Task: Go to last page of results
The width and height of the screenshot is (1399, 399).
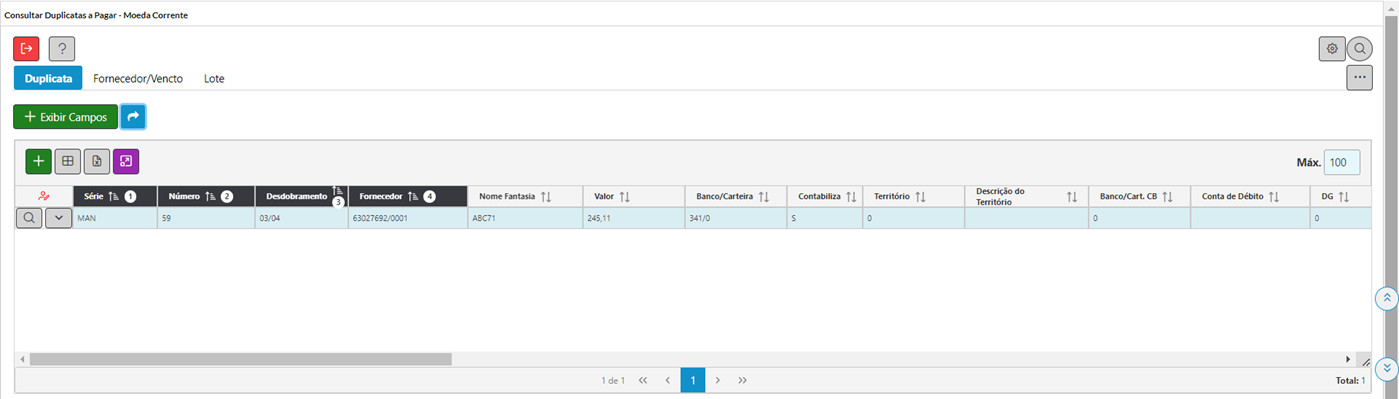Action: 743,380
